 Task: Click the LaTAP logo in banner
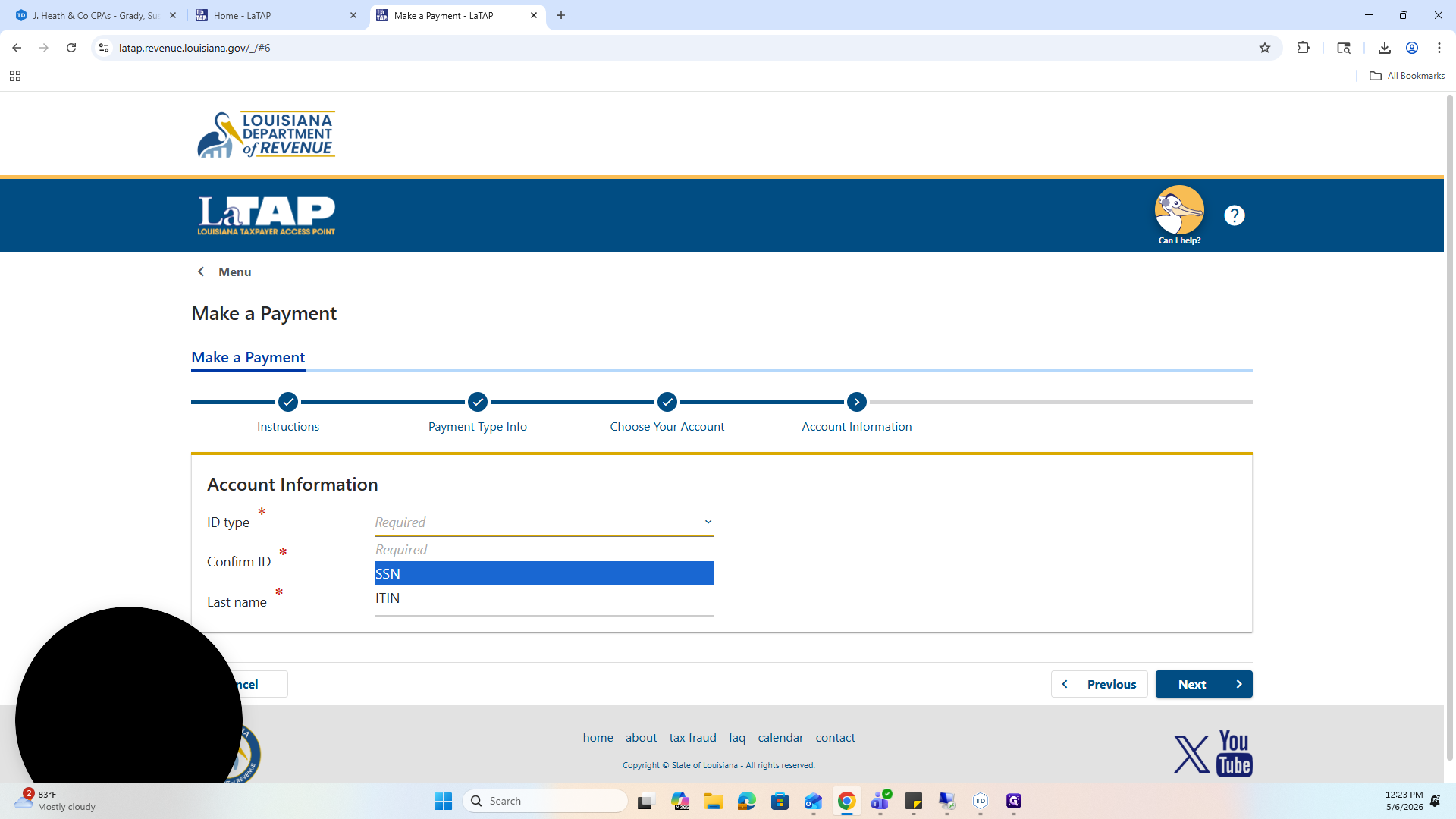pyautogui.click(x=266, y=215)
